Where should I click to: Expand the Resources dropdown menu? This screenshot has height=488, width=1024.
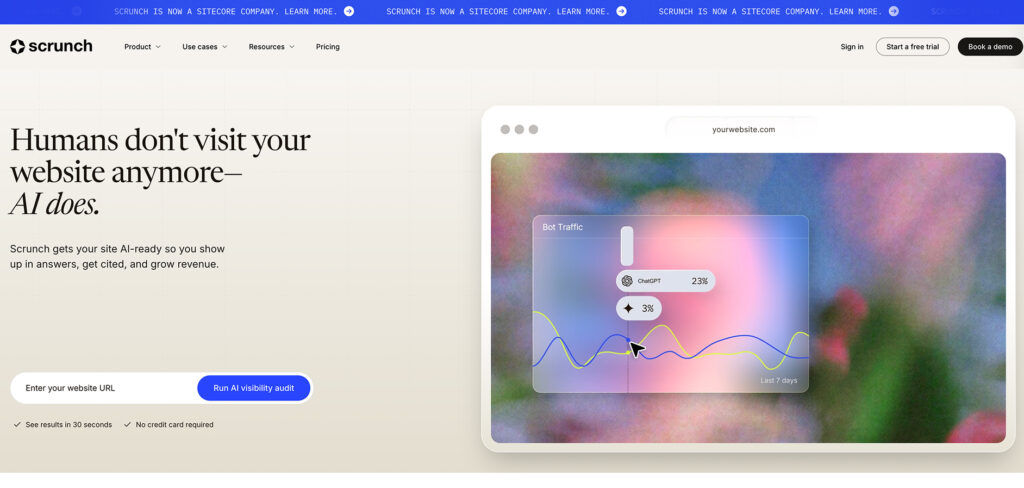pyautogui.click(x=272, y=47)
